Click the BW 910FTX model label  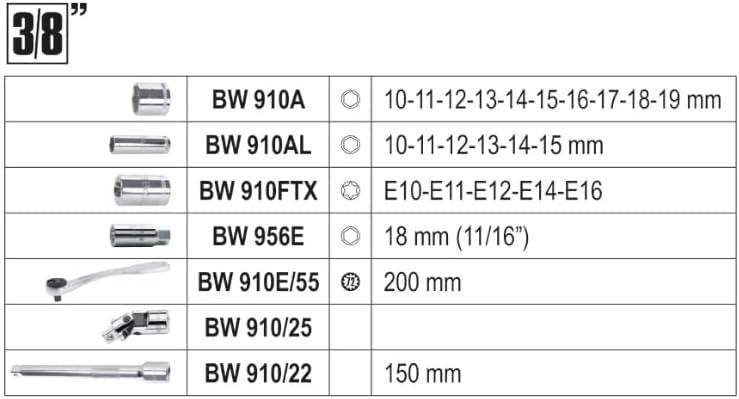(258, 191)
